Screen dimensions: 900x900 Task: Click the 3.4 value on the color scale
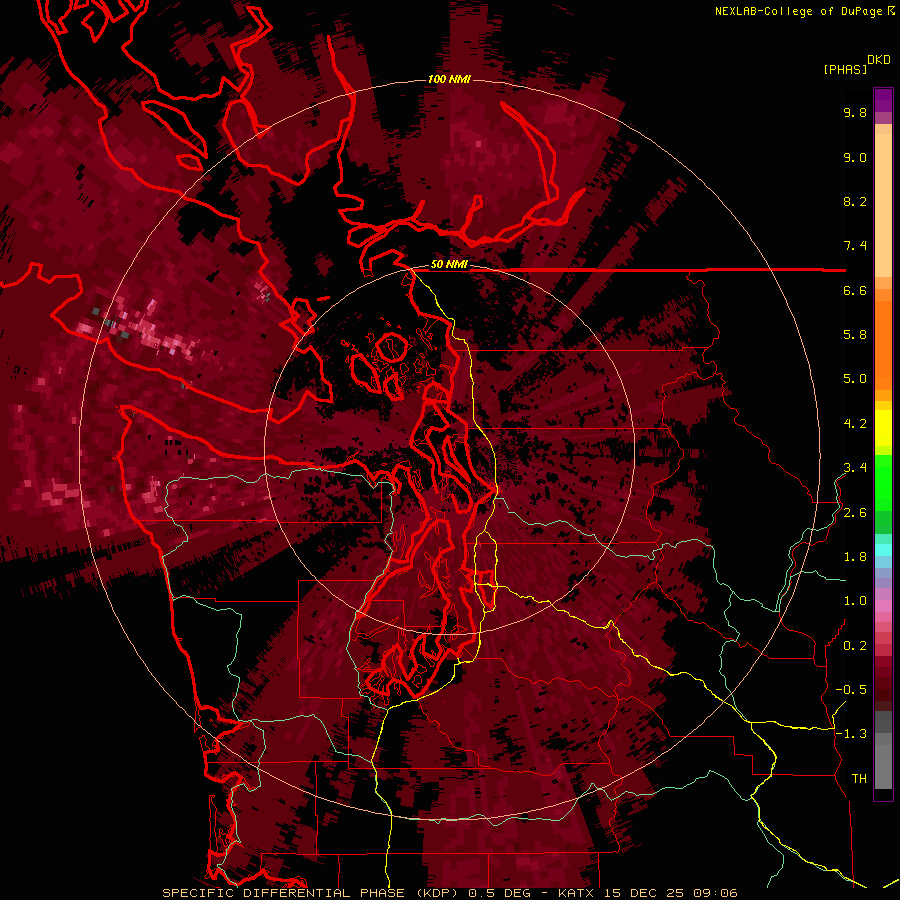click(x=855, y=468)
